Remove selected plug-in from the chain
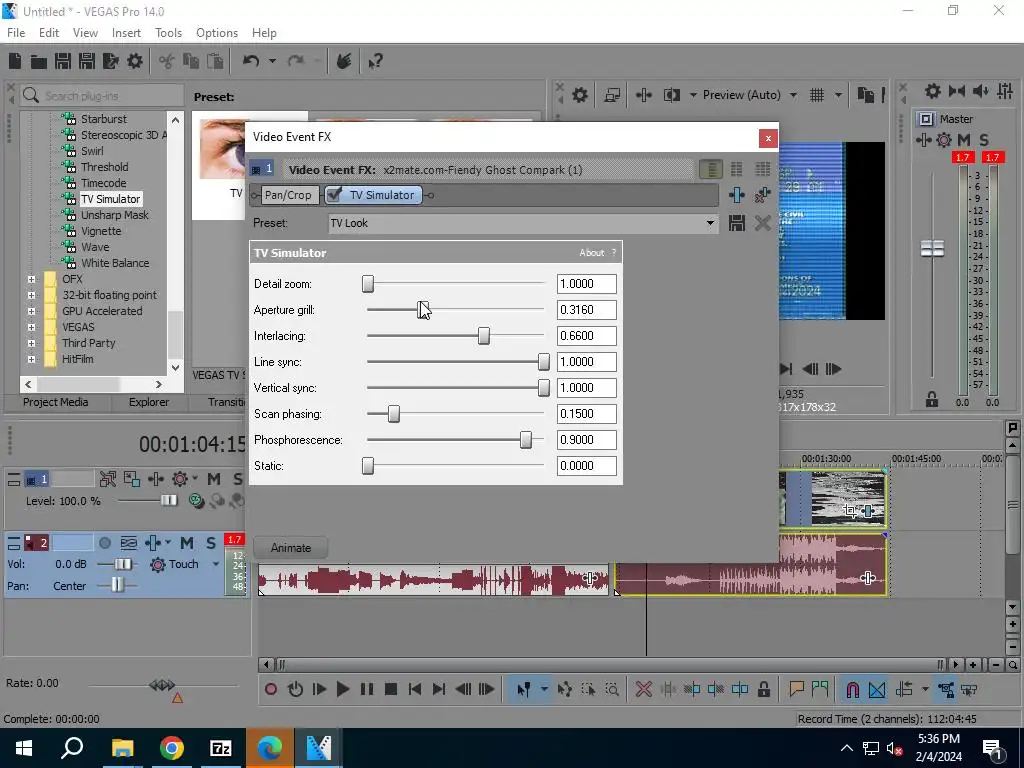 [x=762, y=195]
